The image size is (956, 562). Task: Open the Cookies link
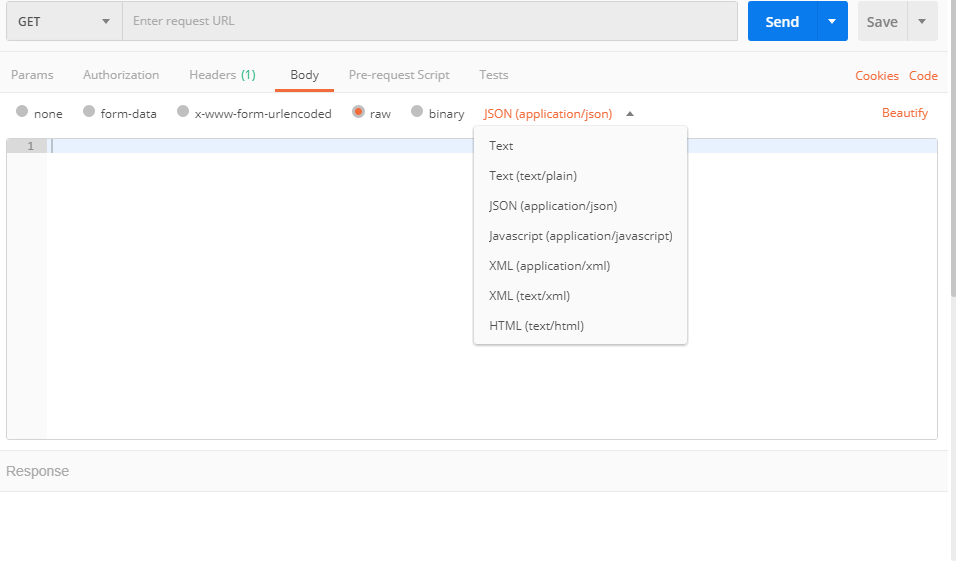point(877,76)
